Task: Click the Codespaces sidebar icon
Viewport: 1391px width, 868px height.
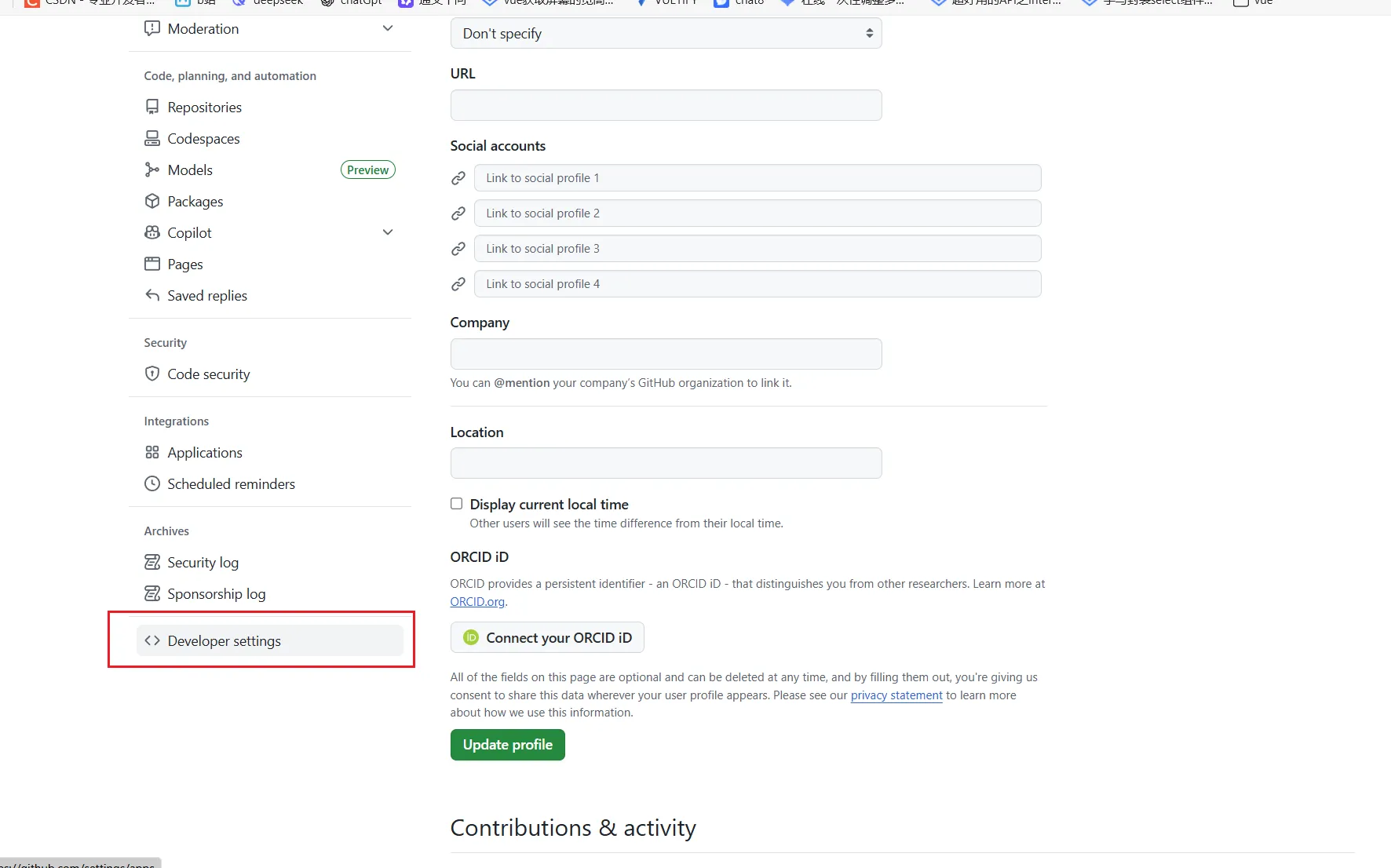Action: pos(152,138)
